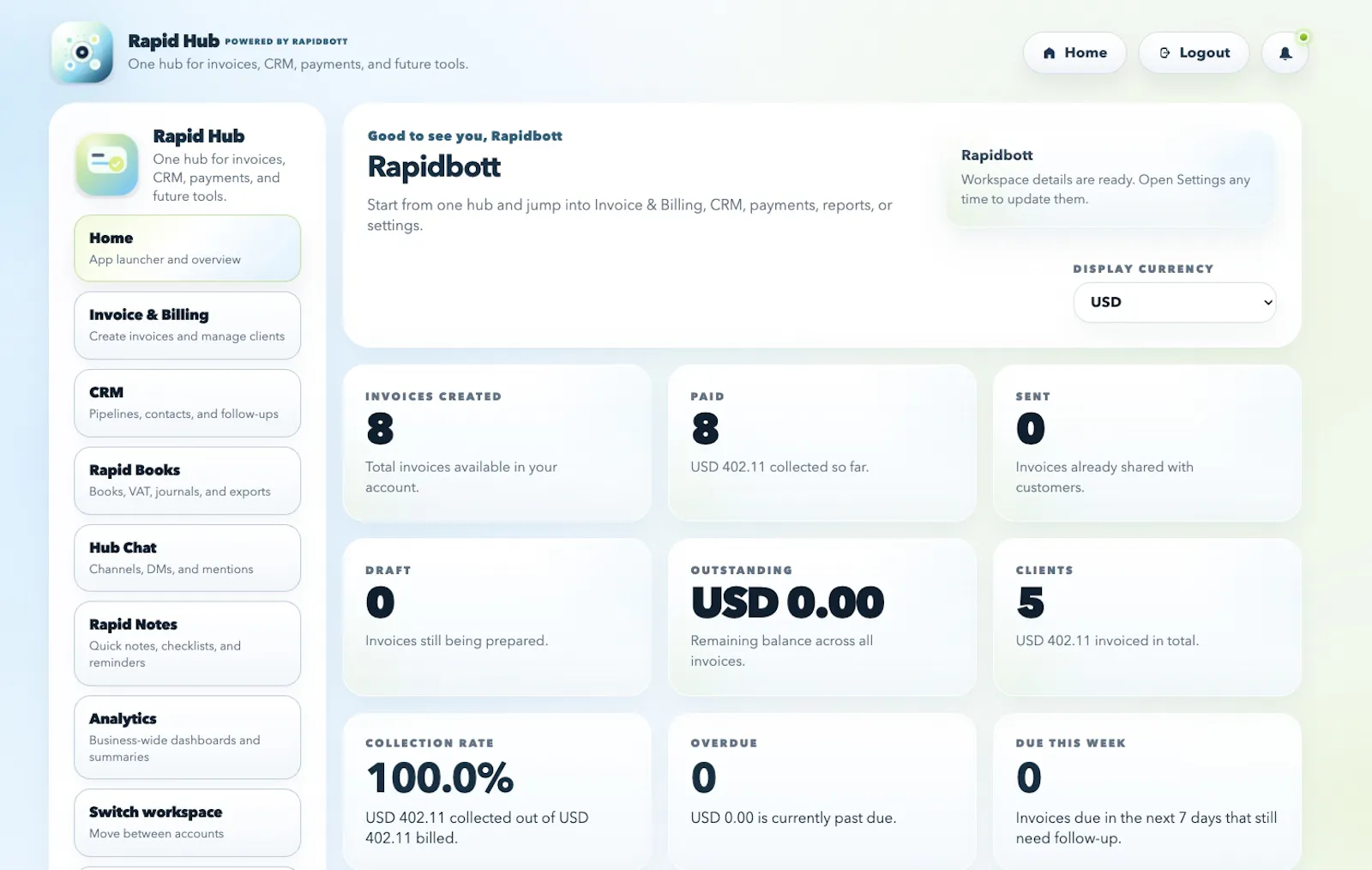Click the Logout button
This screenshot has height=870, width=1372.
(1194, 53)
